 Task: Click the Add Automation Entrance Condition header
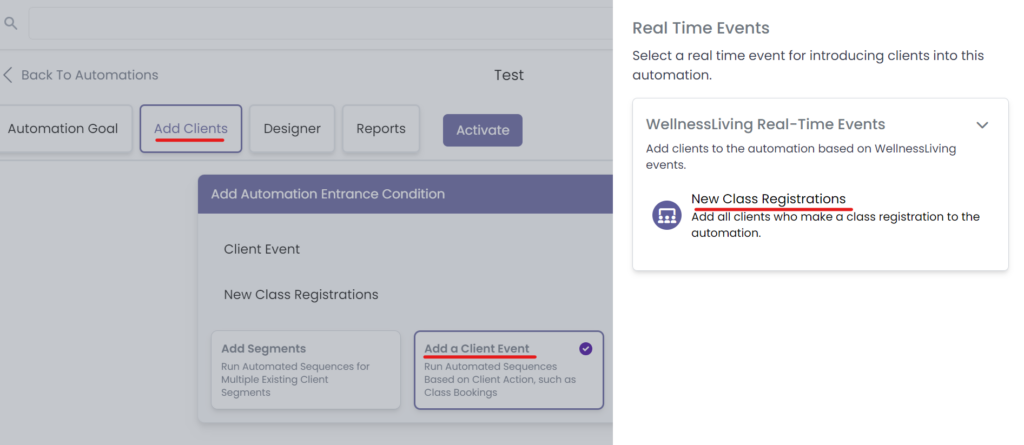pyautogui.click(x=328, y=194)
